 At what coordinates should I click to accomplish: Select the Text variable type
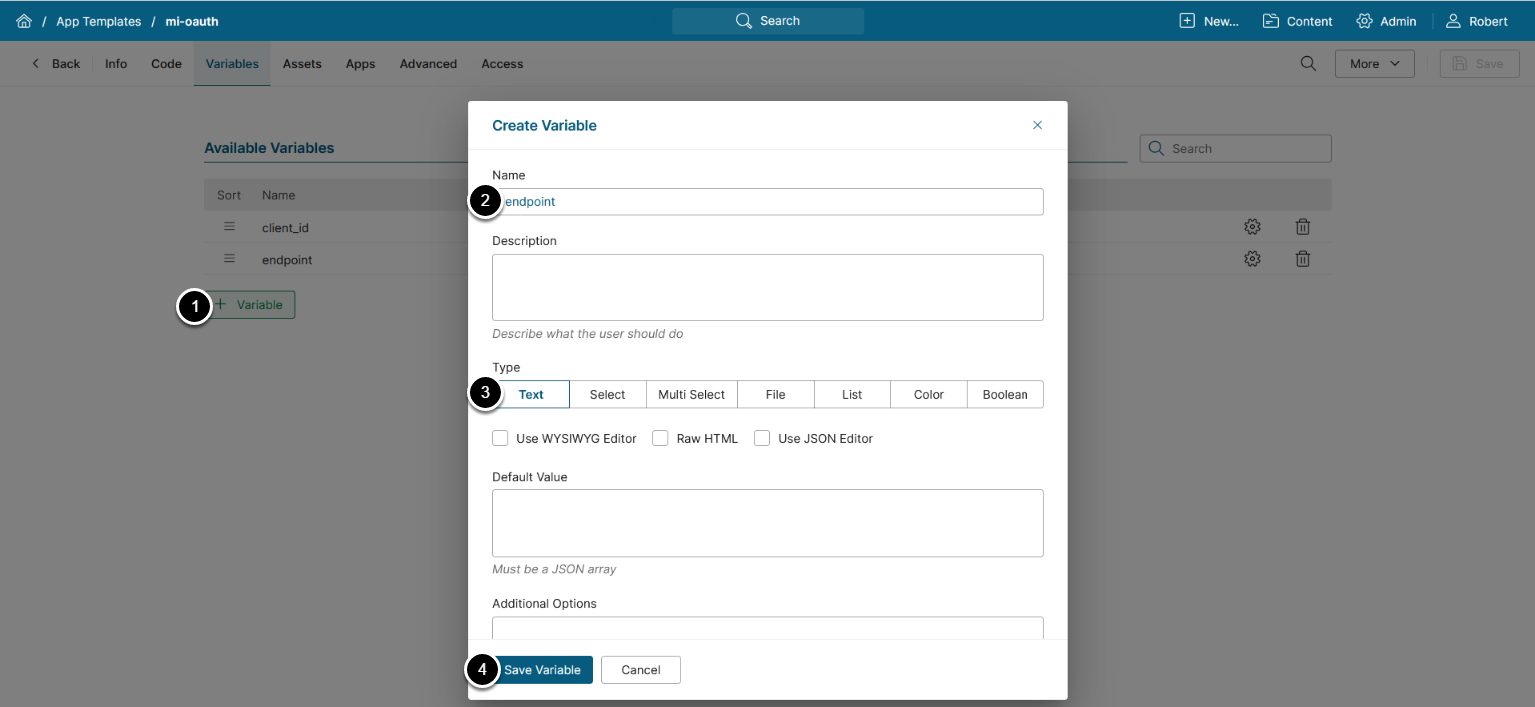click(x=531, y=395)
